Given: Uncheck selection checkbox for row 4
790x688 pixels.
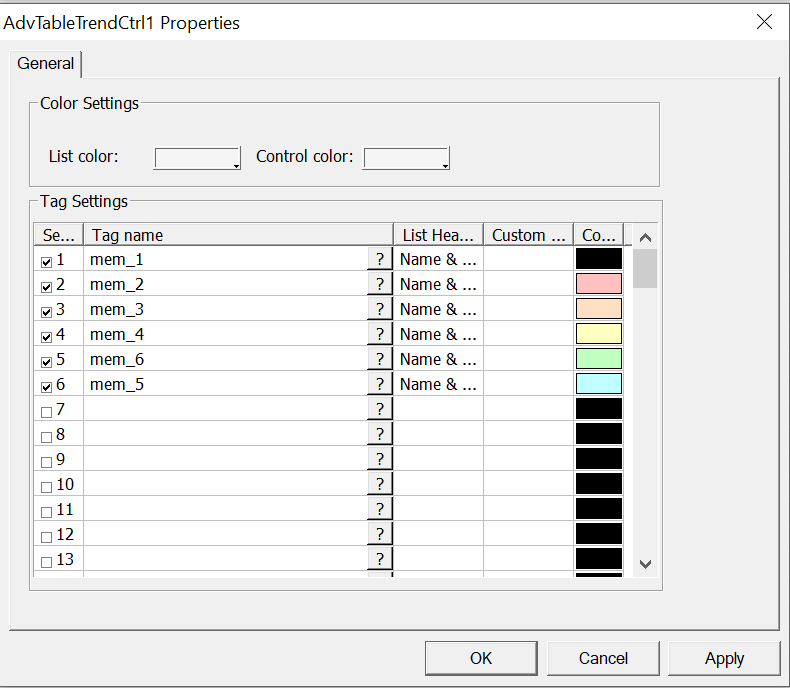Looking at the screenshot, I should coord(46,337).
